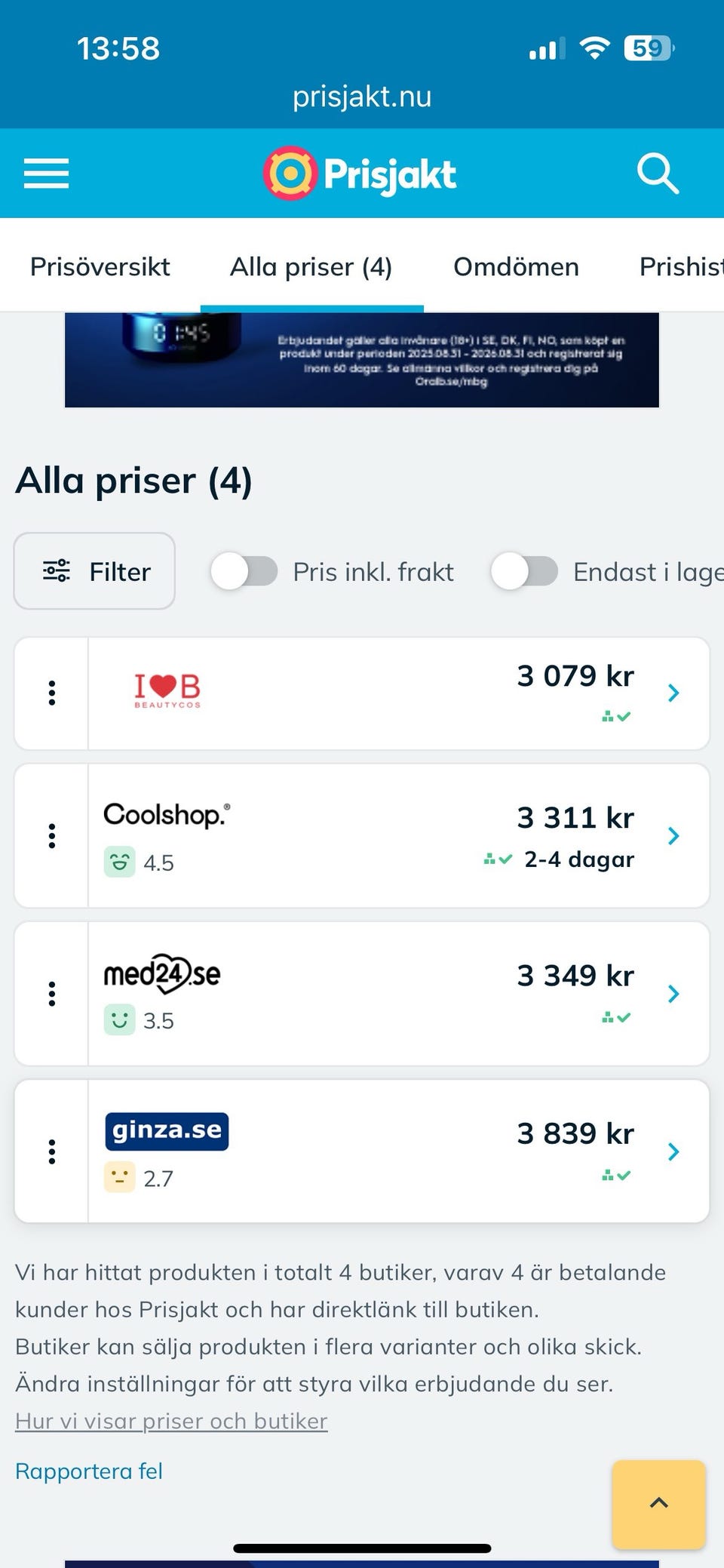Toggle Endast i lager switch

click(x=524, y=571)
